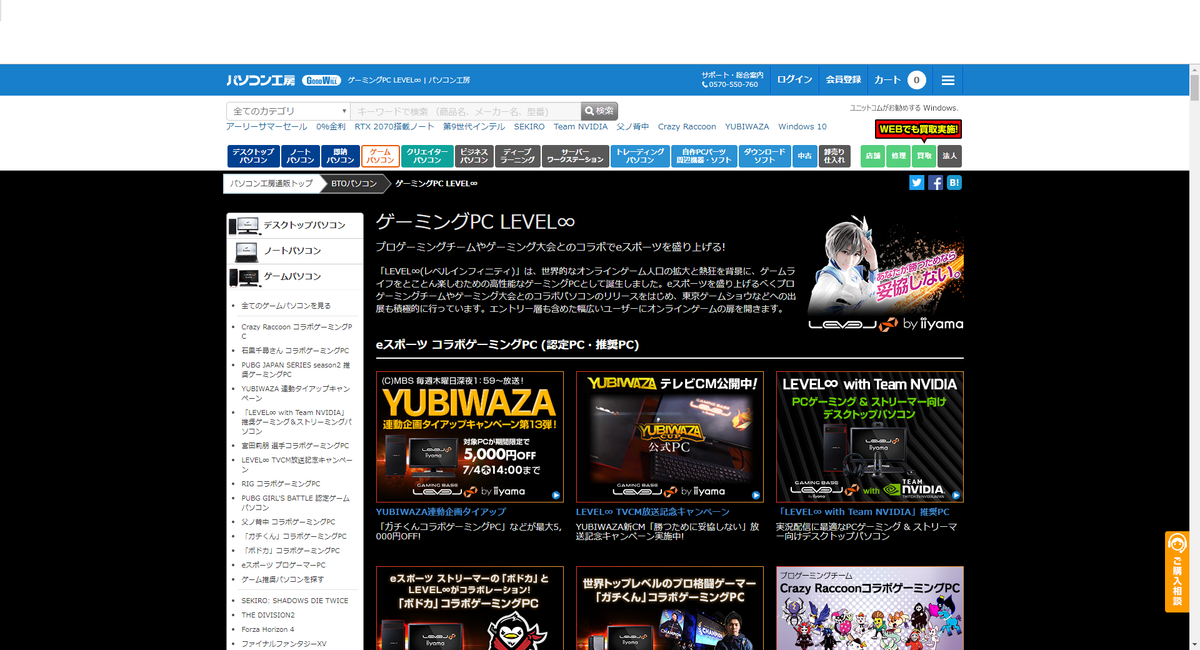
Task: Select トレーディングパソコン nav tab
Action: (x=640, y=156)
